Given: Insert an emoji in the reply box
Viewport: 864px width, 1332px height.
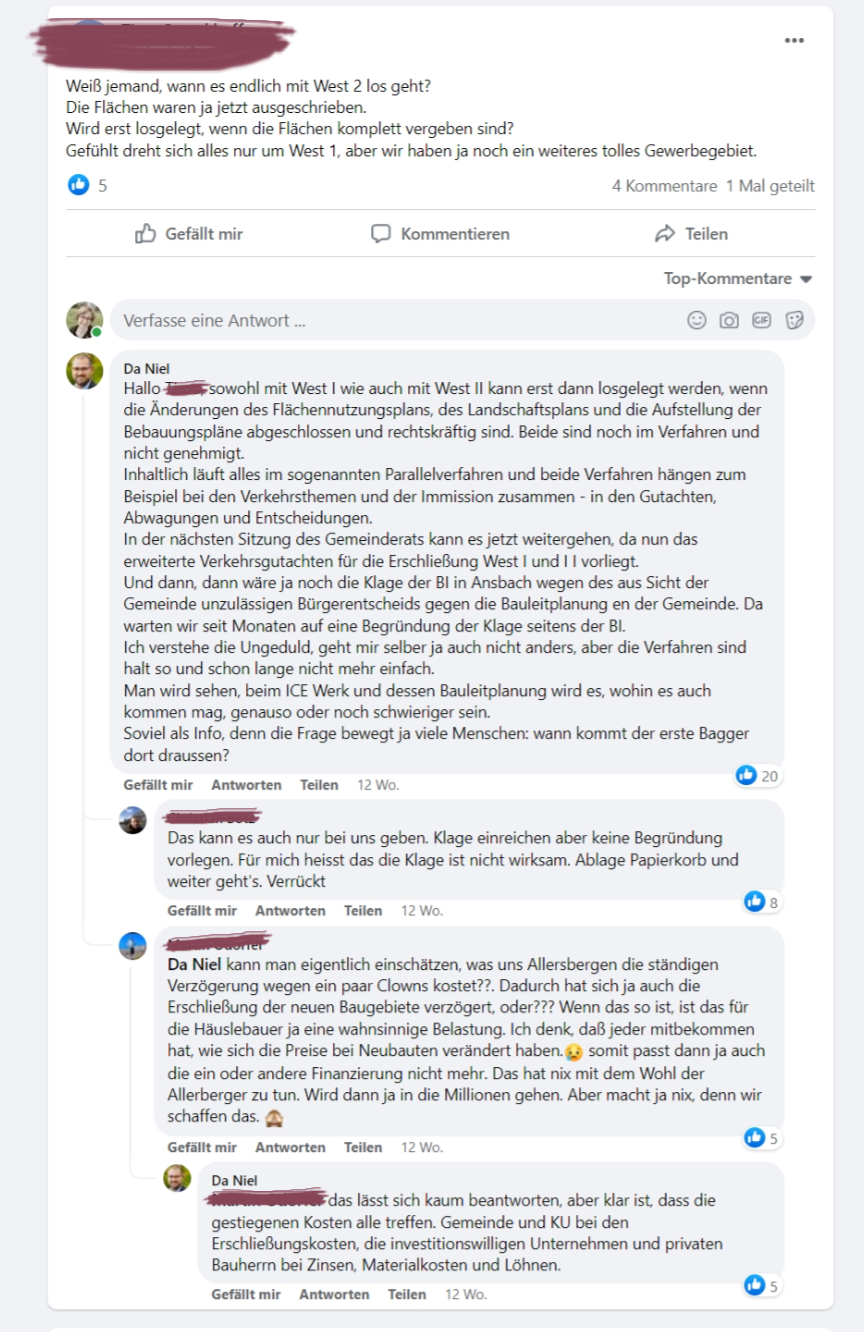Looking at the screenshot, I should pos(697,320).
